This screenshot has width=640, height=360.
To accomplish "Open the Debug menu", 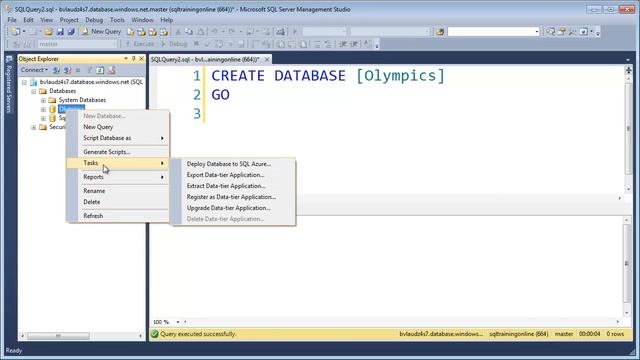I will pyautogui.click(x=94, y=20).
